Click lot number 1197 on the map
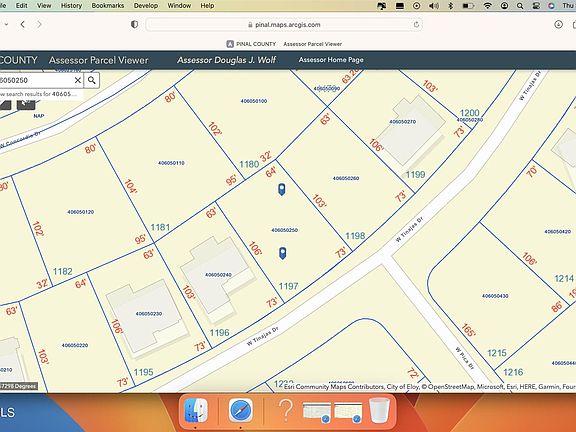Screen dimensions: 576x432 click(288, 286)
